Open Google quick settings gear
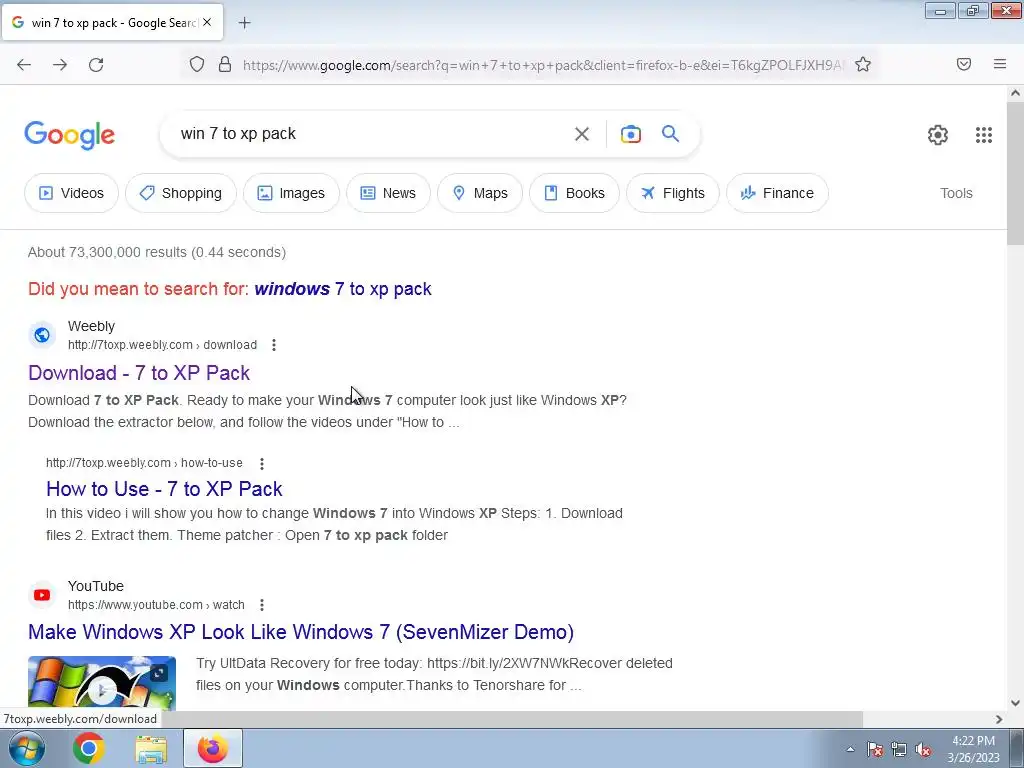Screen dimensions: 1024x768 pos(938,135)
